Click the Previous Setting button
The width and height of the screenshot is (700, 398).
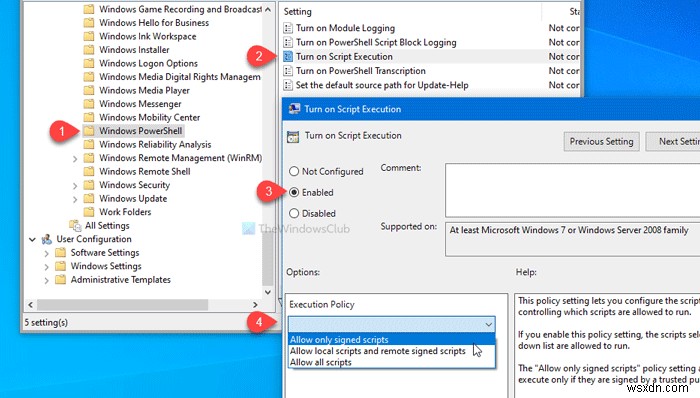[x=601, y=141]
